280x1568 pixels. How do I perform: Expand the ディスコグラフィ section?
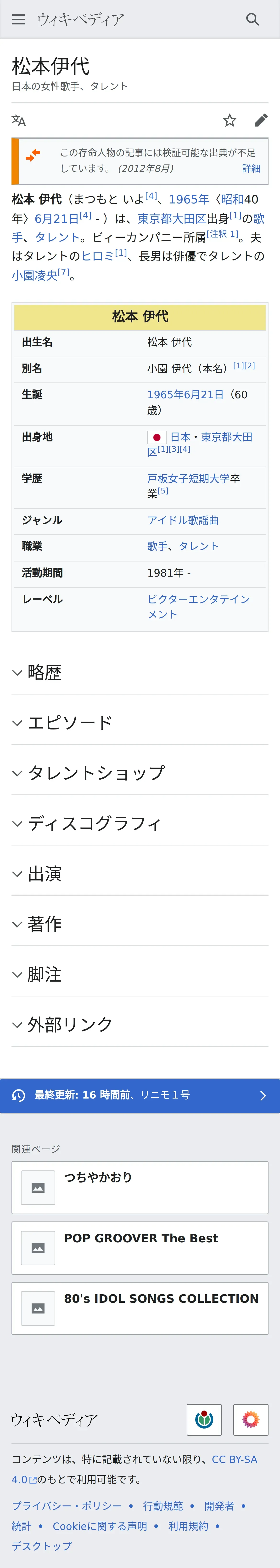(140, 823)
